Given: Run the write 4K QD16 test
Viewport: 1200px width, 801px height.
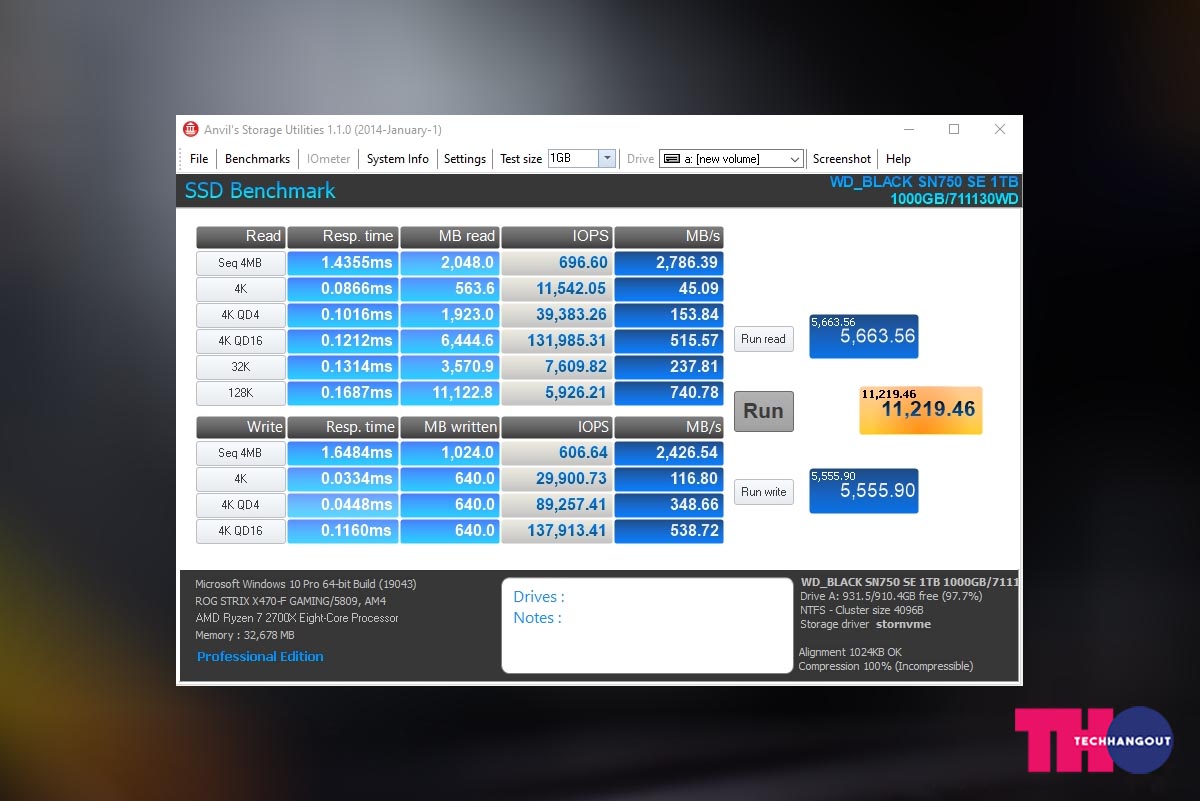Looking at the screenshot, I should [x=241, y=531].
